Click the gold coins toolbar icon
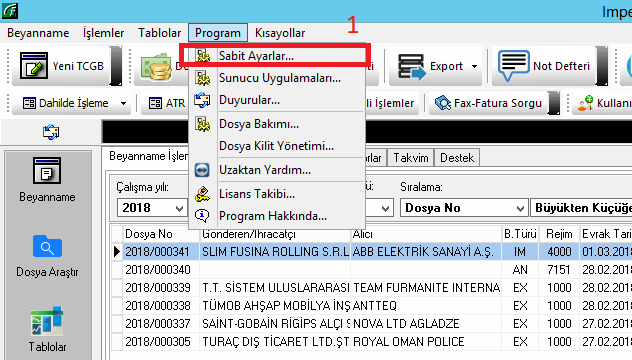Viewport: 632px width, 360px height. point(156,66)
